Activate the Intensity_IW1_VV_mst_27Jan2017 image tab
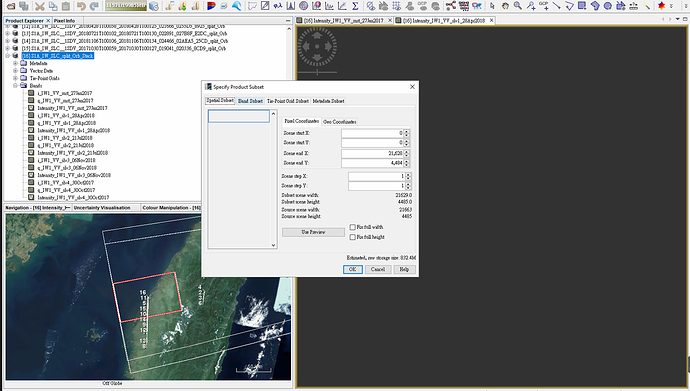Screen dimensions: 690x391 [x=343, y=21]
